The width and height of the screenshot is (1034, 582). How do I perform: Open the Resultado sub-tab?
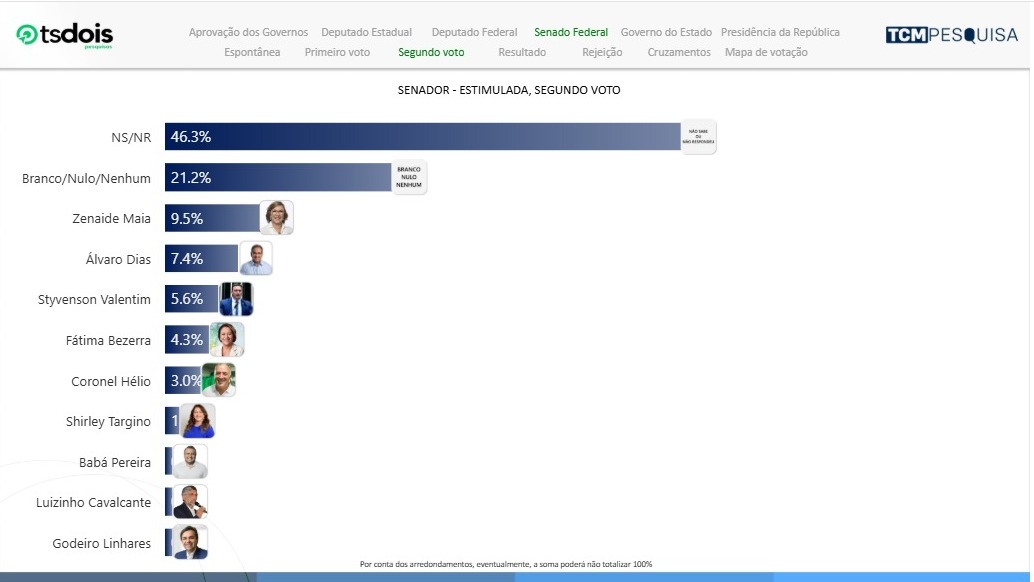522,52
